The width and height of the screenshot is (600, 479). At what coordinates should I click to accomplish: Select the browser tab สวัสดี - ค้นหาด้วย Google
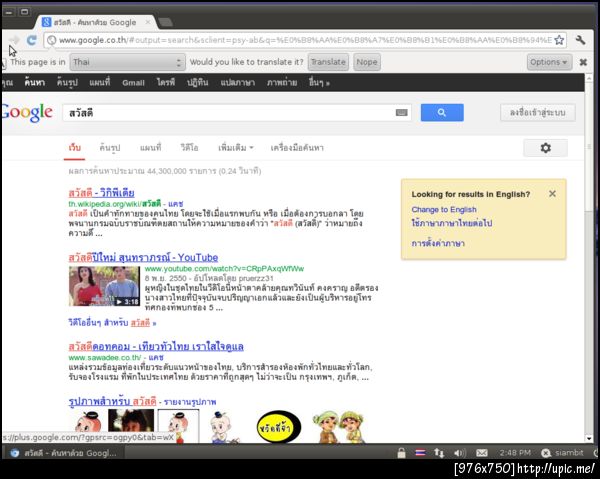tap(94, 22)
